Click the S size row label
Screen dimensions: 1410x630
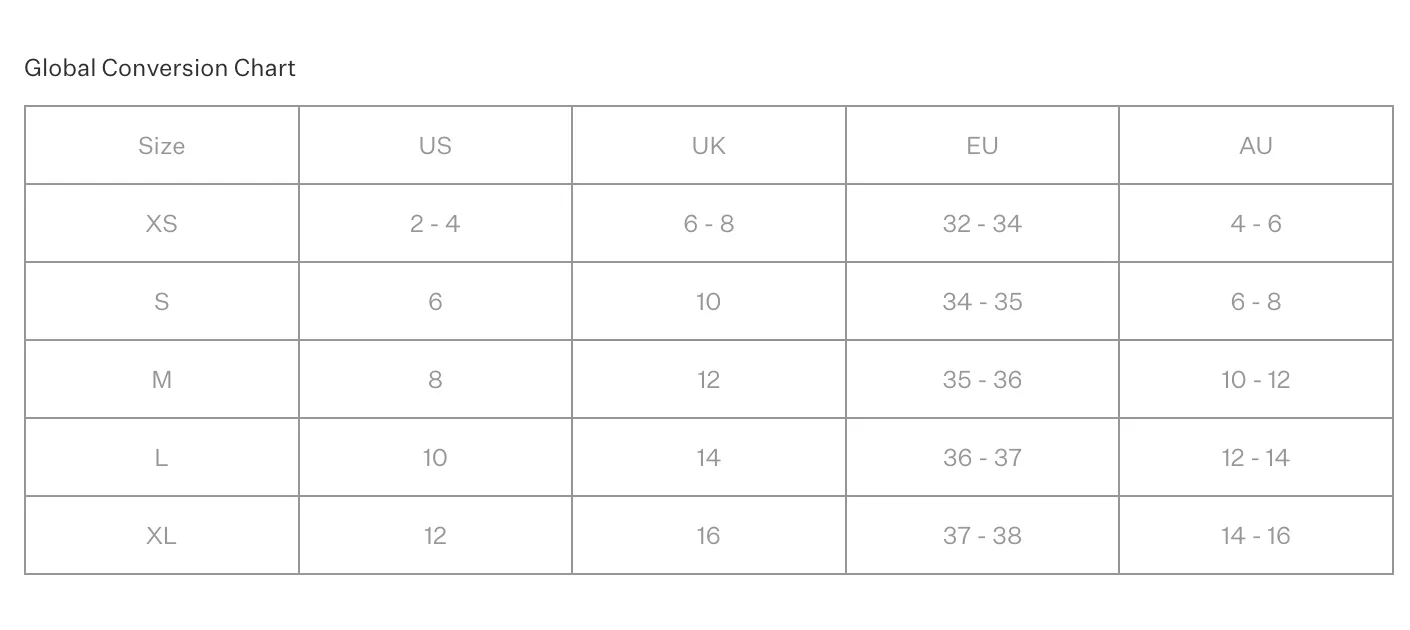pyautogui.click(x=162, y=302)
